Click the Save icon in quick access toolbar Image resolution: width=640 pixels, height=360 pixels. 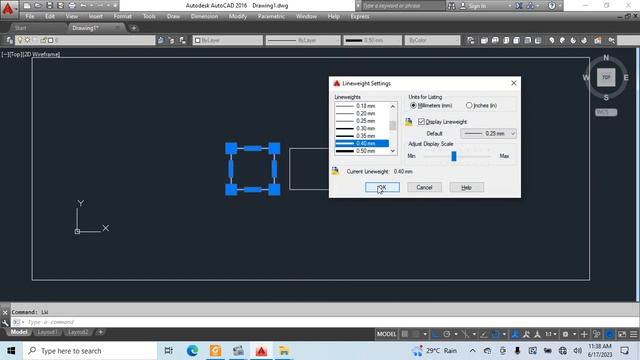point(49,6)
